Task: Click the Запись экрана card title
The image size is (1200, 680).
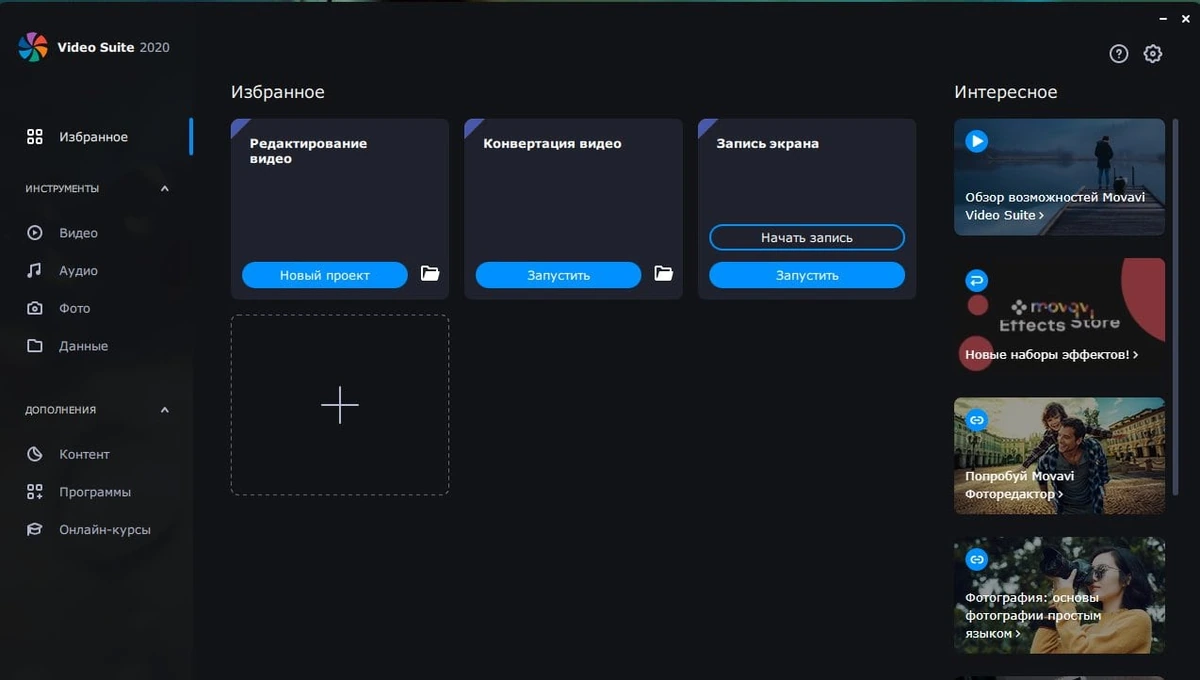Action: pos(767,143)
